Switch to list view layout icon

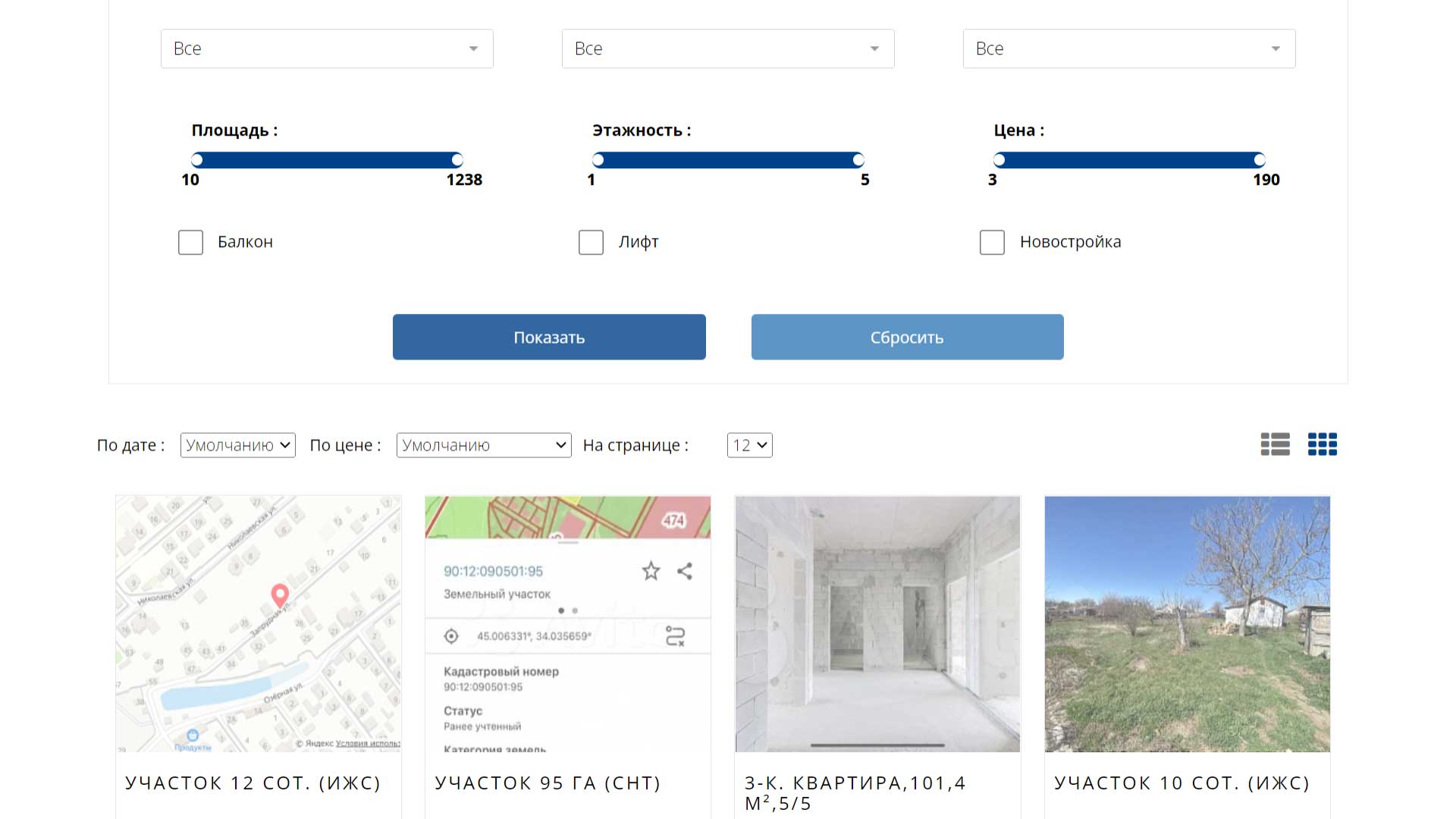[x=1275, y=444]
